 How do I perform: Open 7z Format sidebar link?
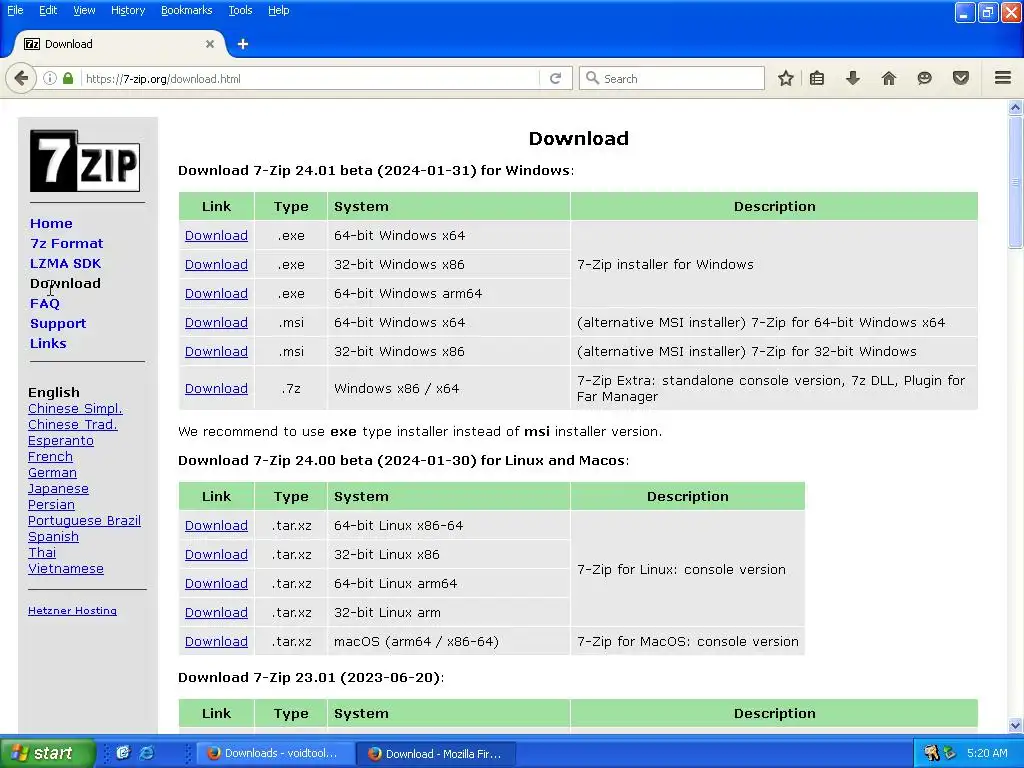(x=67, y=244)
